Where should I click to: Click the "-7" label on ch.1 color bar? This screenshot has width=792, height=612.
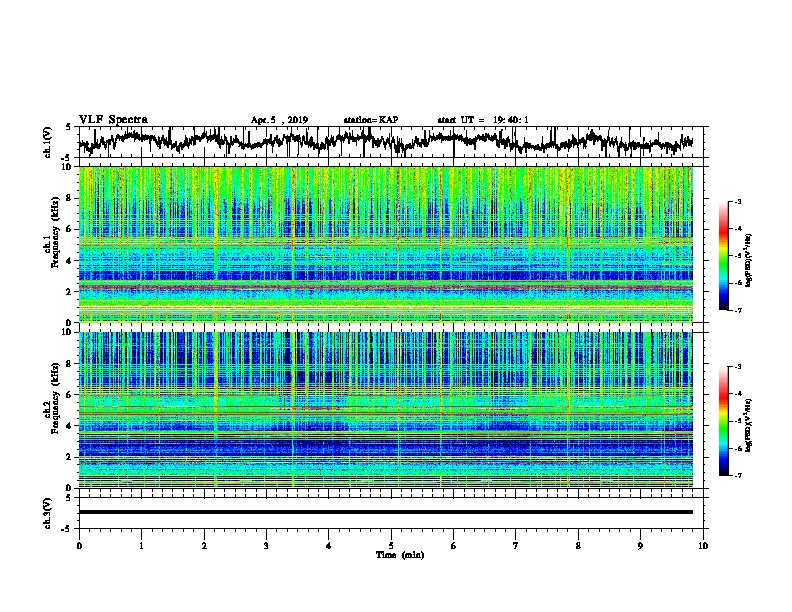coord(738,311)
